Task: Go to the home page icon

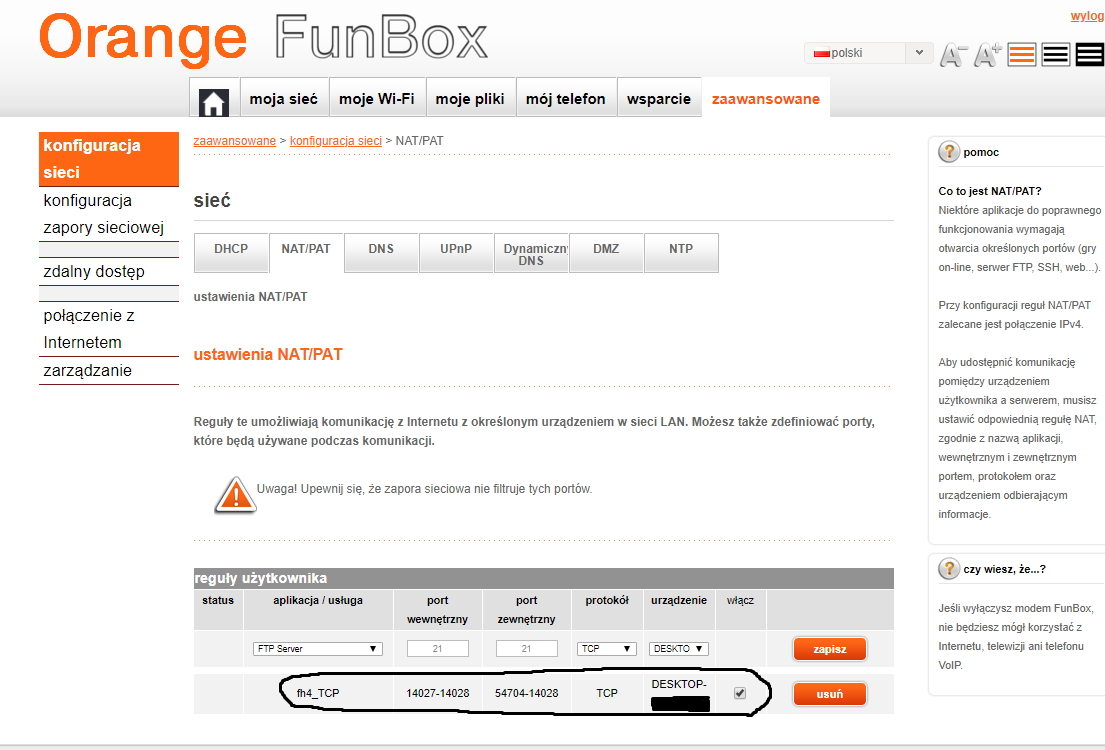Action: (214, 102)
